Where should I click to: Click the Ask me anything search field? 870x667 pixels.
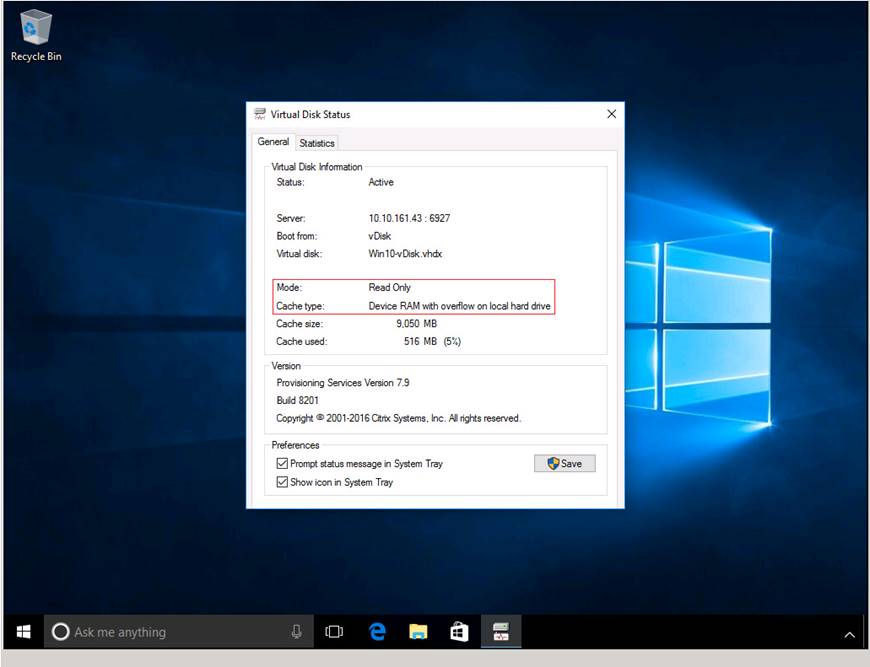tap(179, 631)
